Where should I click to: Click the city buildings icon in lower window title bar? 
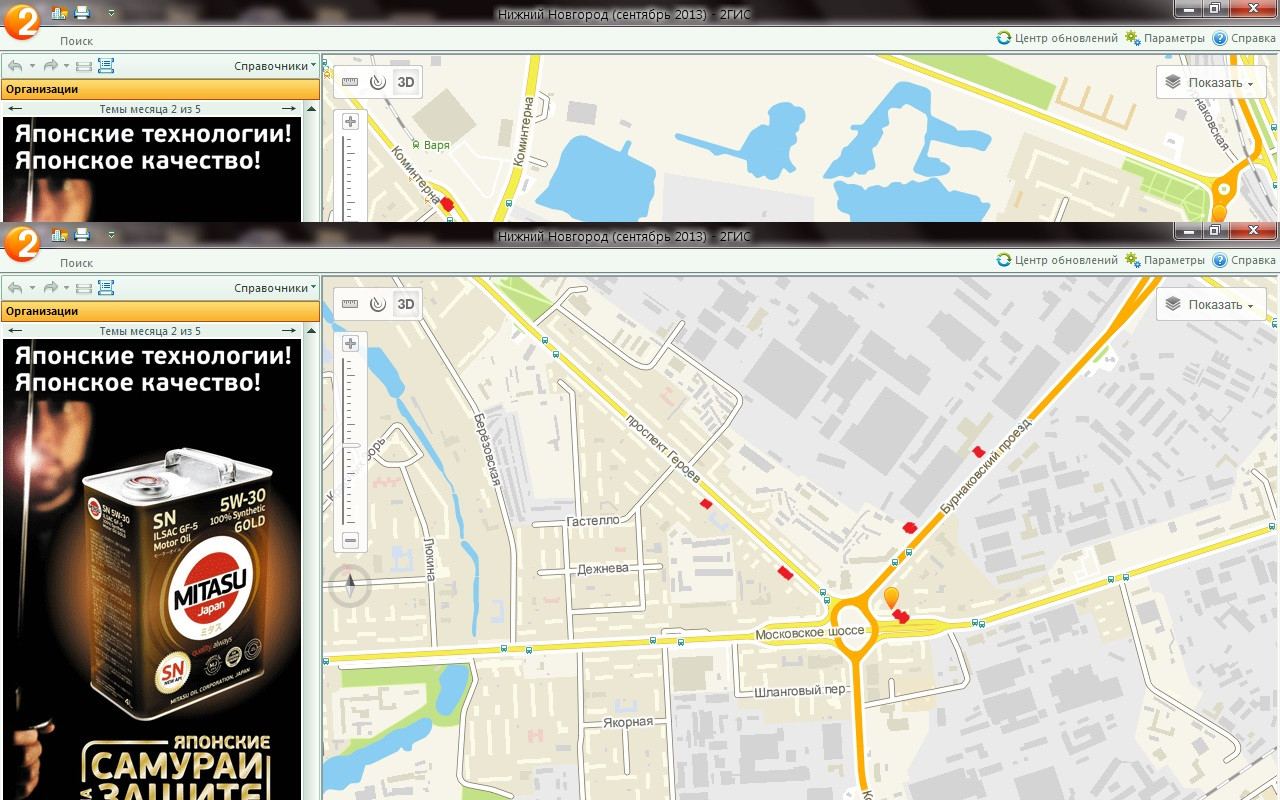pos(59,235)
